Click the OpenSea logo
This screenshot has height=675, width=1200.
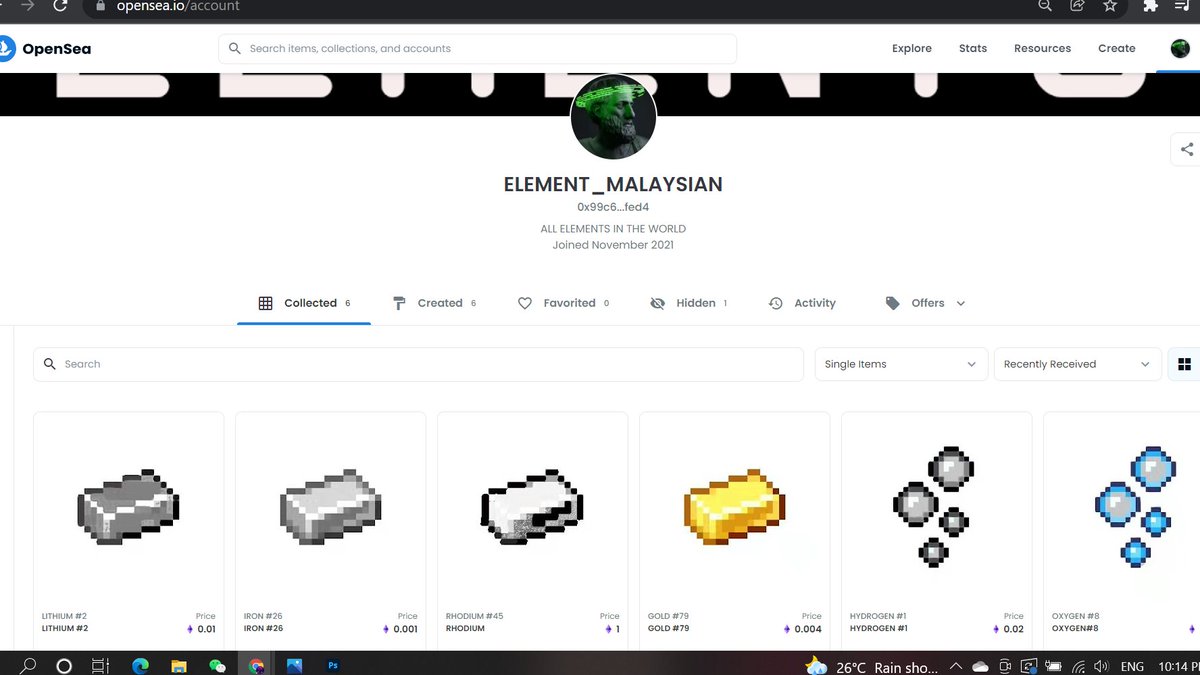click(x=46, y=48)
